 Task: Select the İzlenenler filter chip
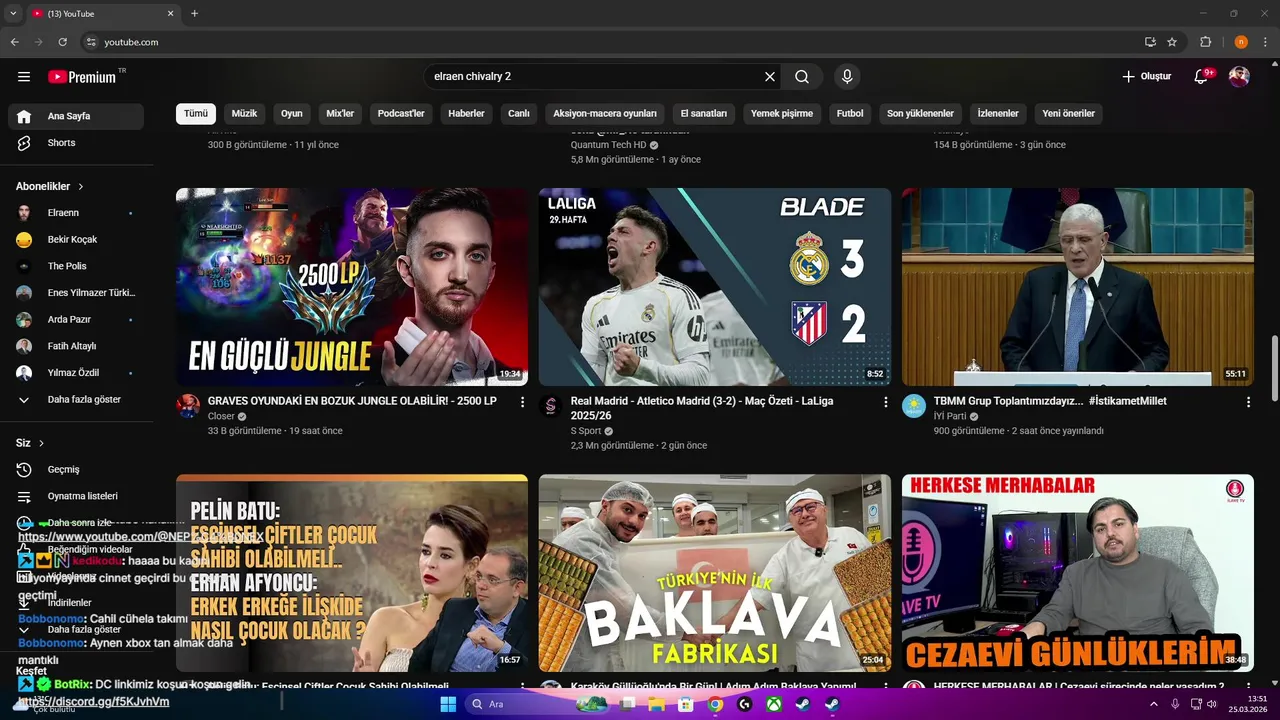(x=998, y=113)
